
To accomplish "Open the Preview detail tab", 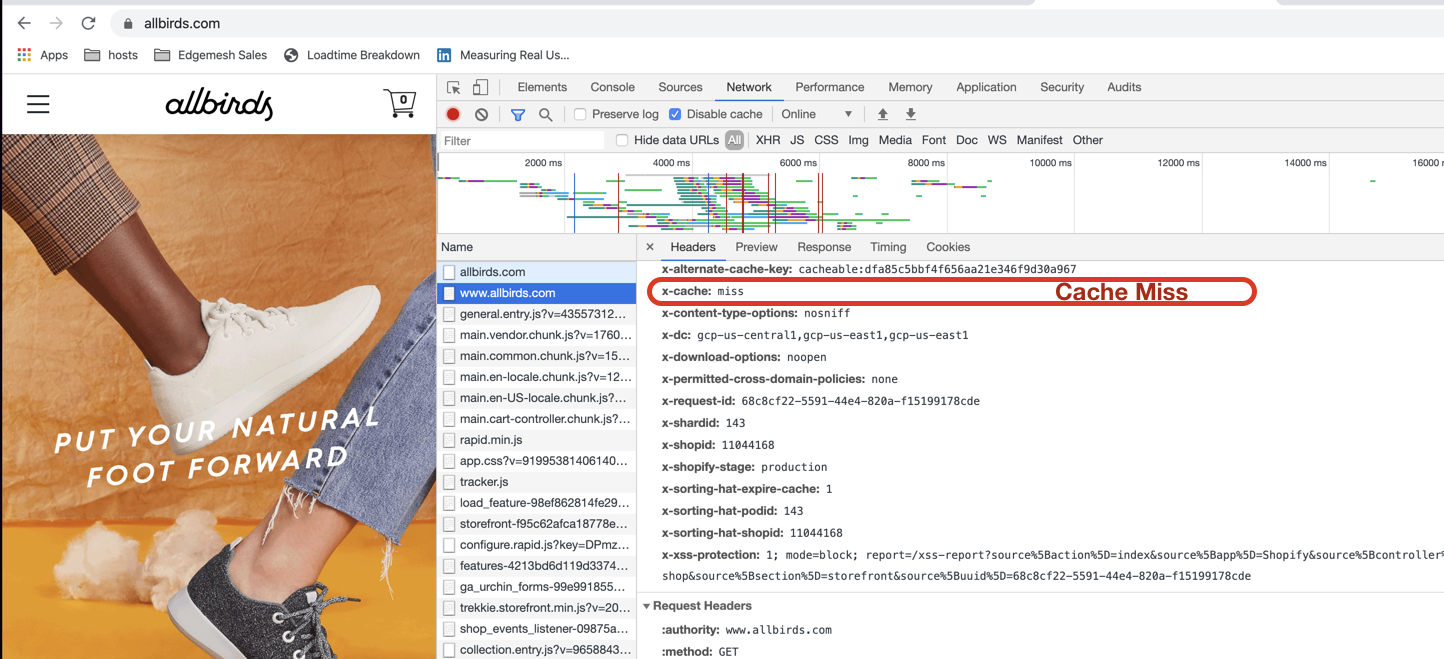I will [x=756, y=247].
